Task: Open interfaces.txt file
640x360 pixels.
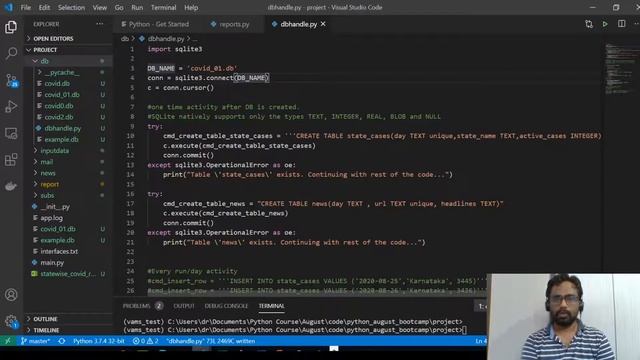Action: (59, 251)
